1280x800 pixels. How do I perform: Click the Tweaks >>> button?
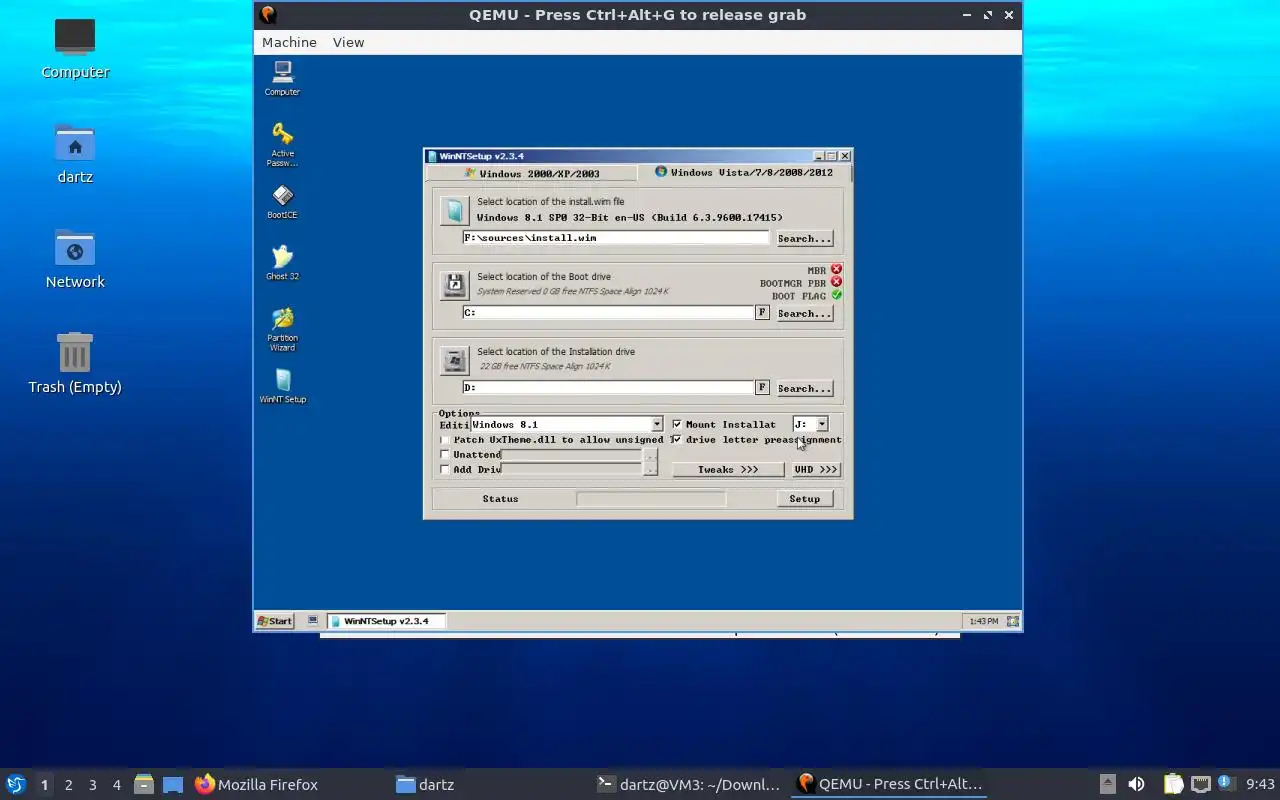pyautogui.click(x=728, y=469)
